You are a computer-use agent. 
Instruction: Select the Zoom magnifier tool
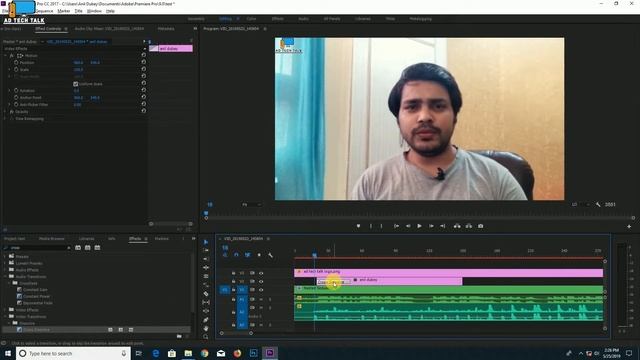coord(206,337)
